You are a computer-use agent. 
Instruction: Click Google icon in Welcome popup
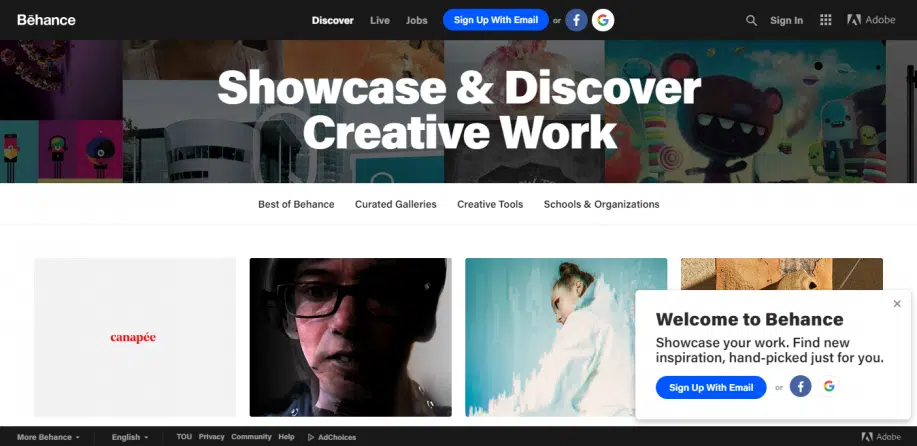828,387
